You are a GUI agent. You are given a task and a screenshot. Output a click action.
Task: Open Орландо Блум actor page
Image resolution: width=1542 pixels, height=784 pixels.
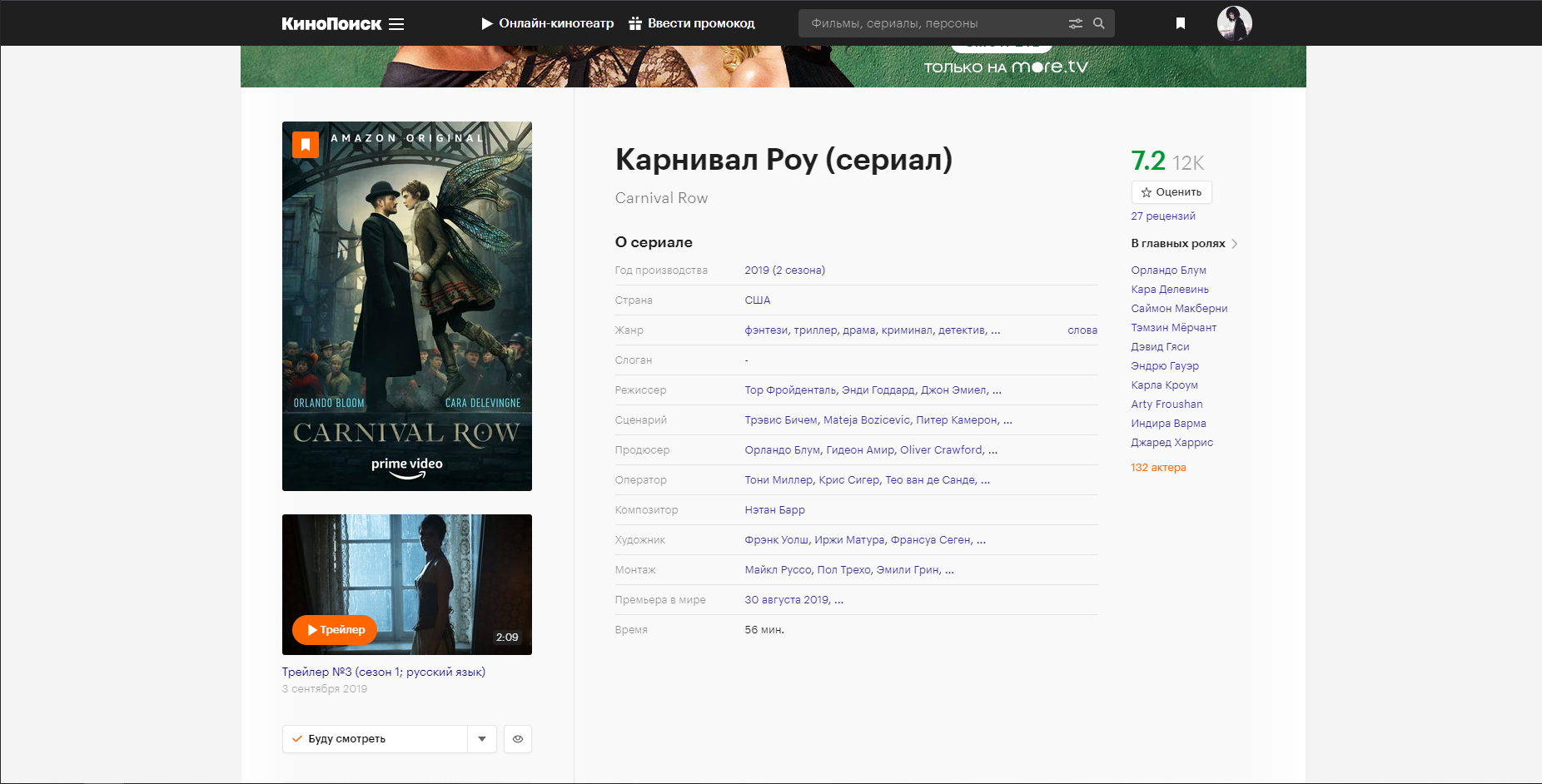pyautogui.click(x=1168, y=270)
